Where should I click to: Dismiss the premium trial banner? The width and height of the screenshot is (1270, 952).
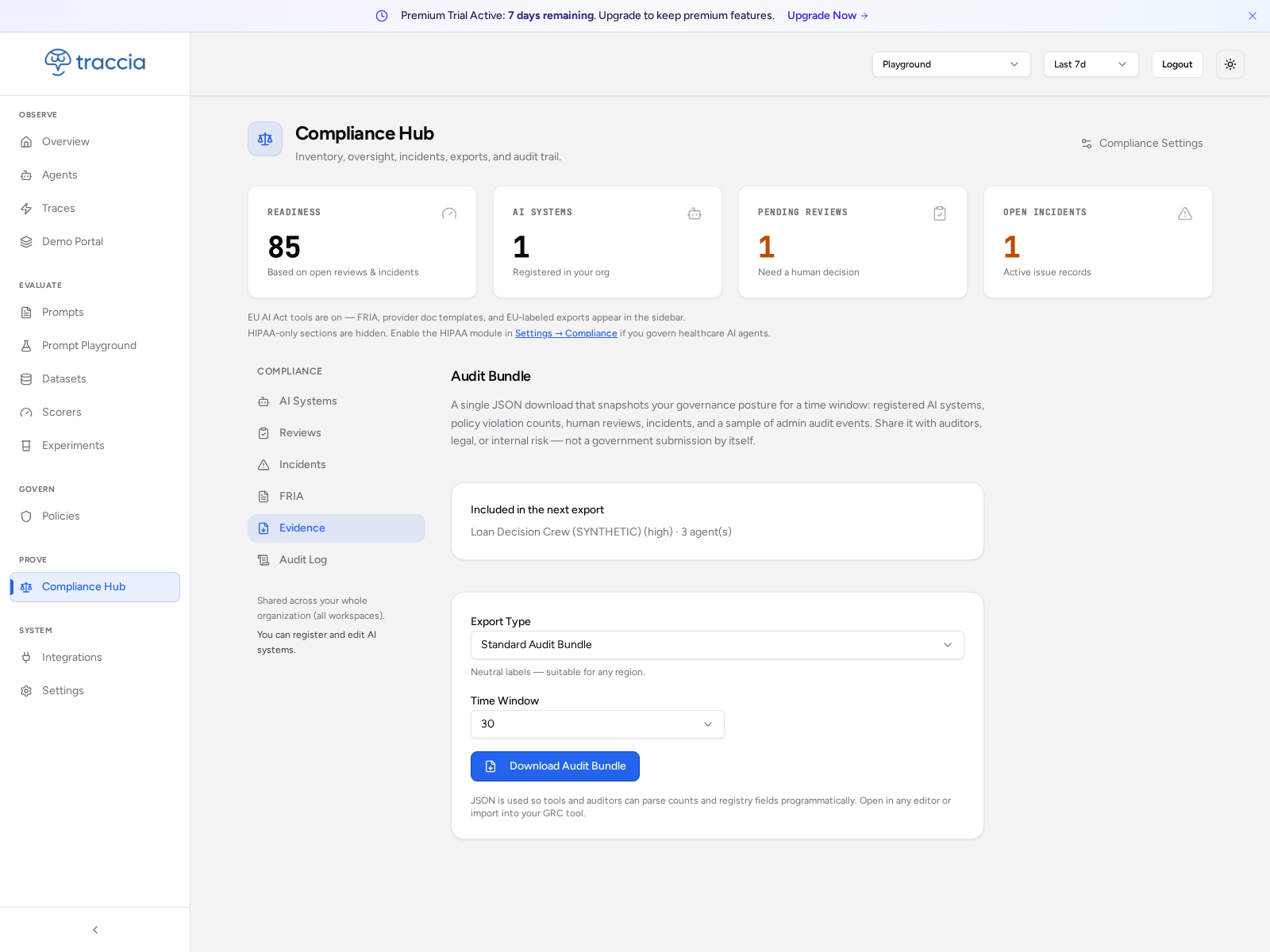point(1253,16)
